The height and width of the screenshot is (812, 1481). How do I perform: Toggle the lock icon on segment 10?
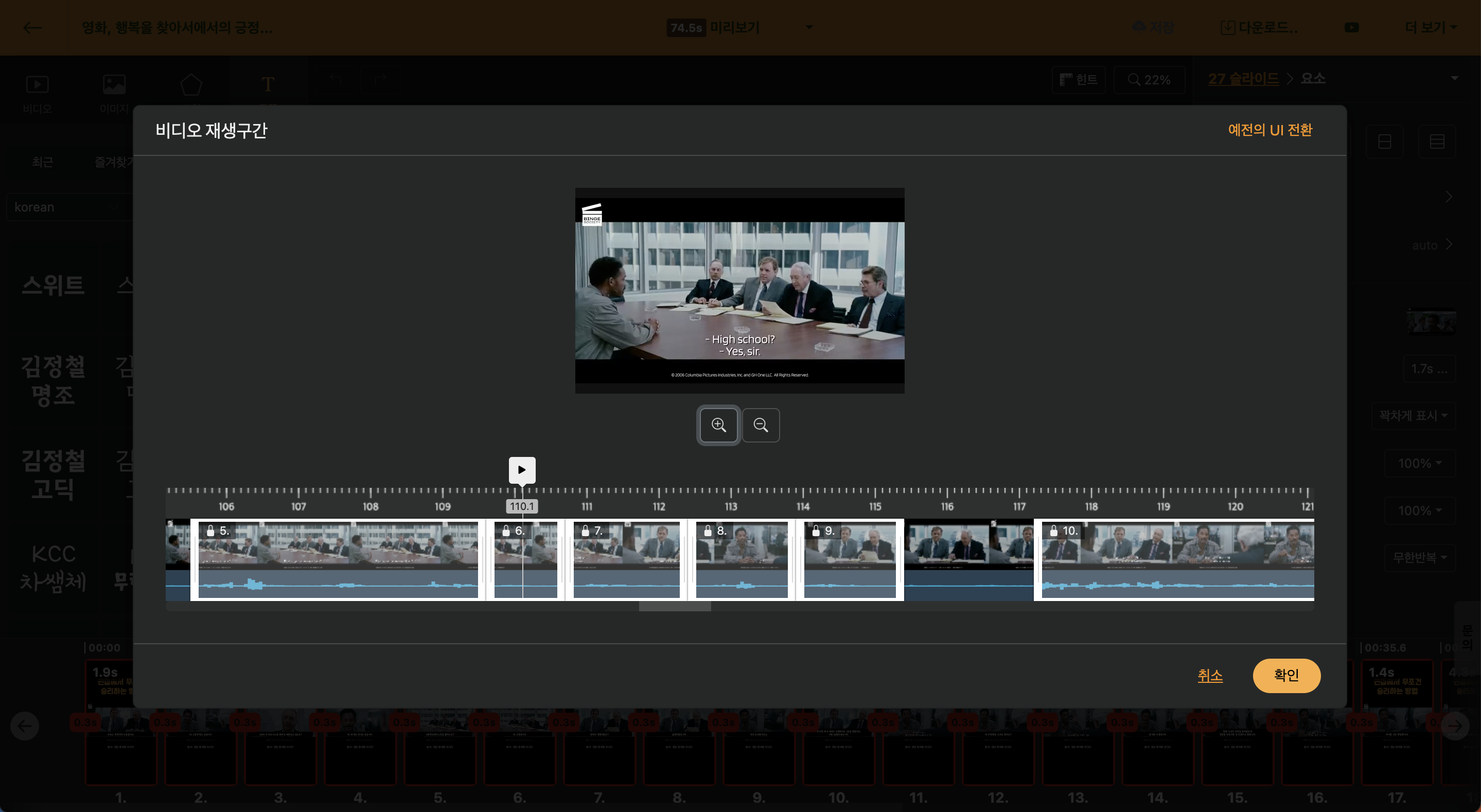1053,531
